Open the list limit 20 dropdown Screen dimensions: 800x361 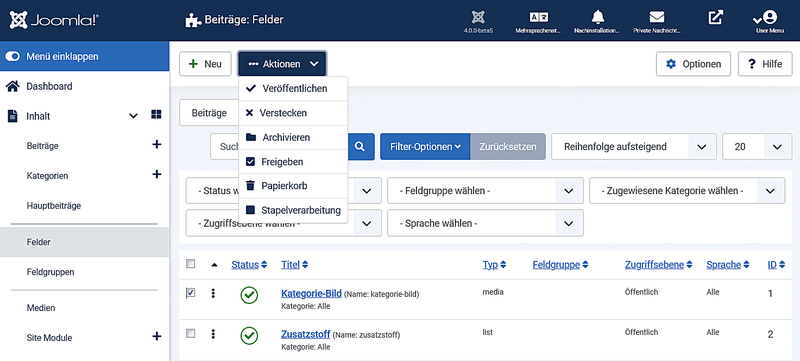pos(757,147)
